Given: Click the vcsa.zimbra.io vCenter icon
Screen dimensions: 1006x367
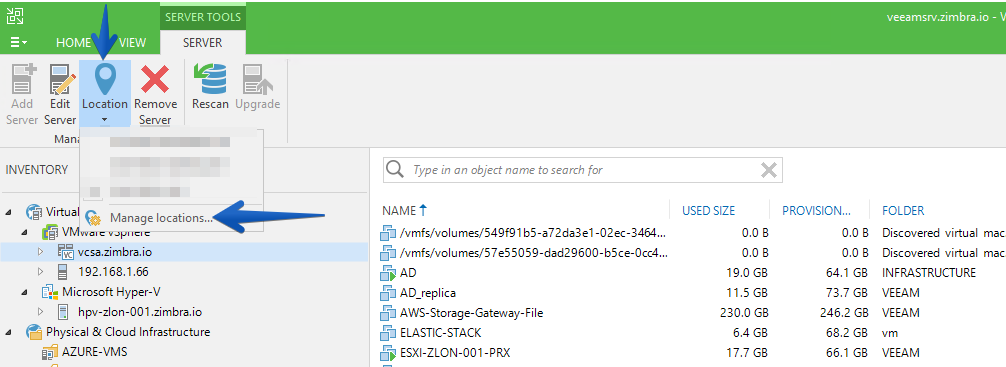Looking at the screenshot, I should point(66,252).
